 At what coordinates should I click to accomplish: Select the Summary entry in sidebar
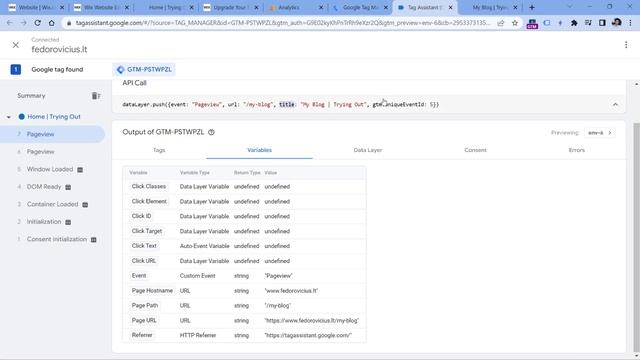[x=31, y=96]
